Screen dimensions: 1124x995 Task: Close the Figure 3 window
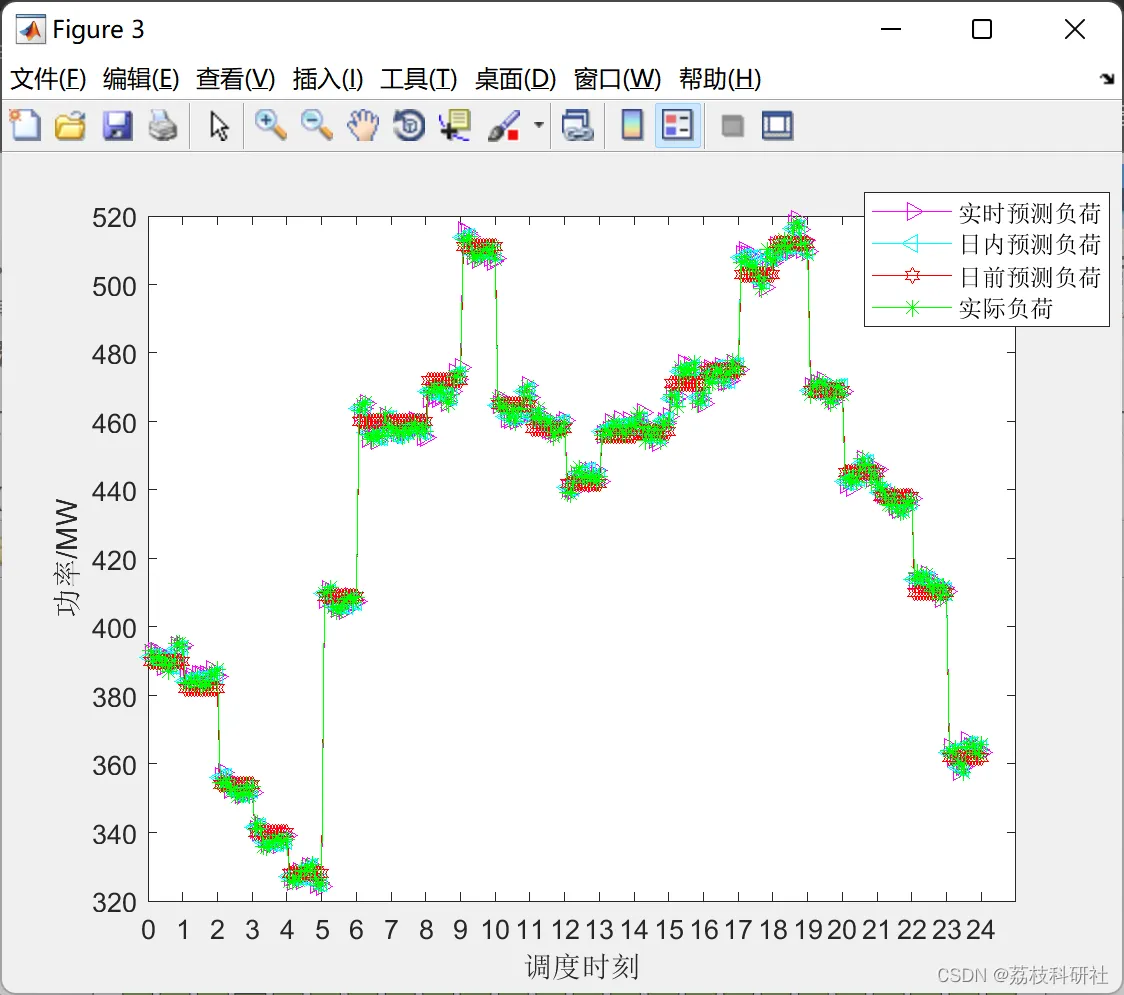[1075, 29]
